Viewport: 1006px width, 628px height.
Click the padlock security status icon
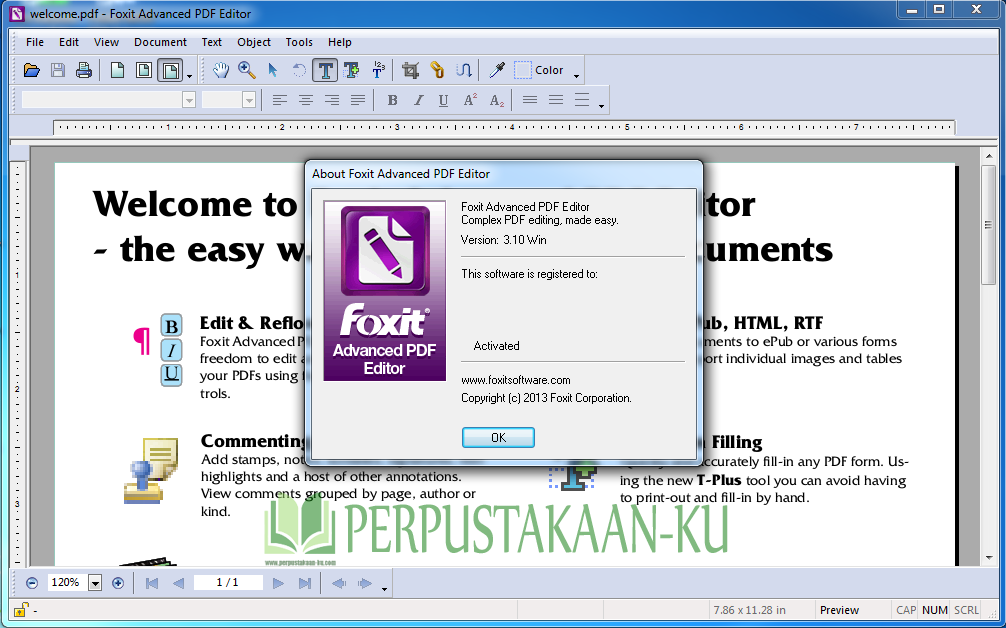point(21,610)
